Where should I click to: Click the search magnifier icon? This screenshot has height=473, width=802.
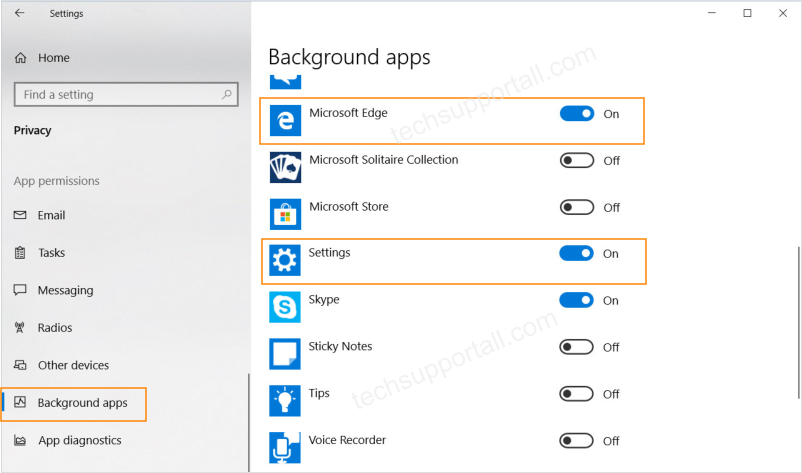click(x=227, y=94)
